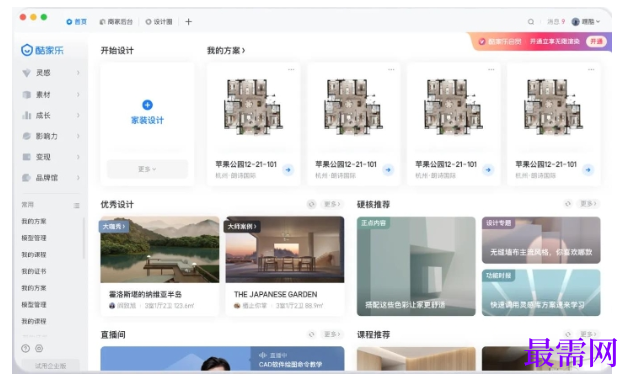Open the user account dropdown at top right
Image resolution: width=636 pixels, height=384 pixels.
click(586, 21)
